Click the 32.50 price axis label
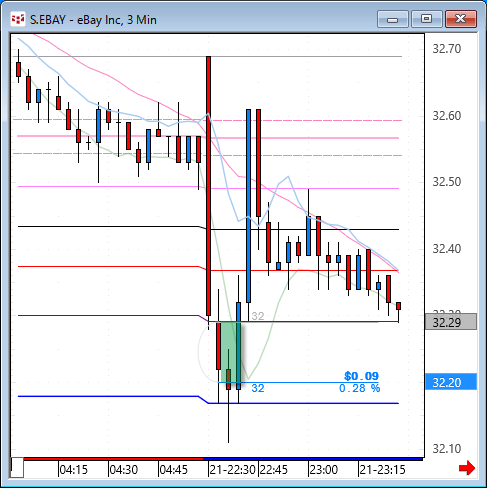The image size is (487, 488). coord(446,182)
